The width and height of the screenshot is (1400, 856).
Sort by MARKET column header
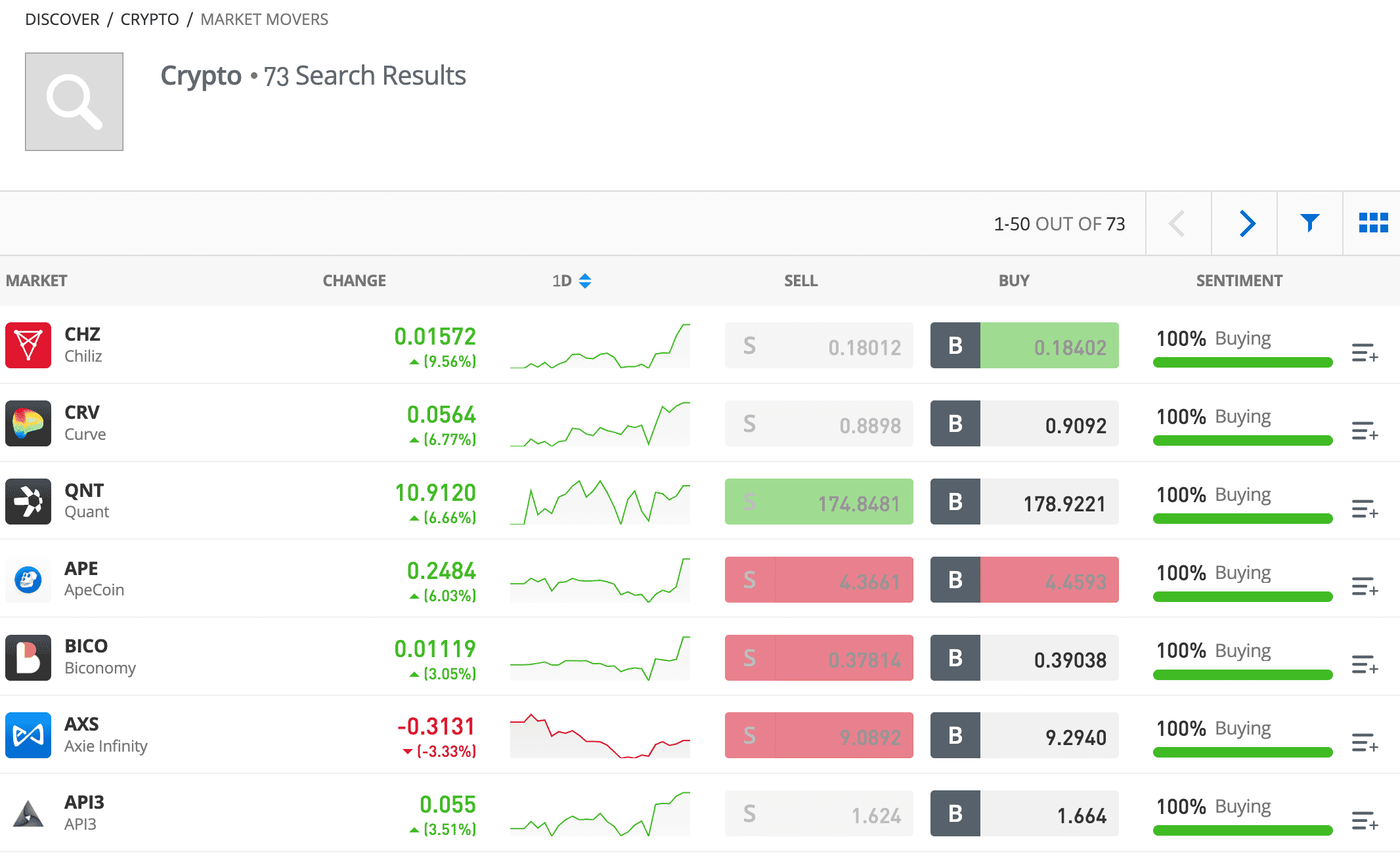coord(37,281)
